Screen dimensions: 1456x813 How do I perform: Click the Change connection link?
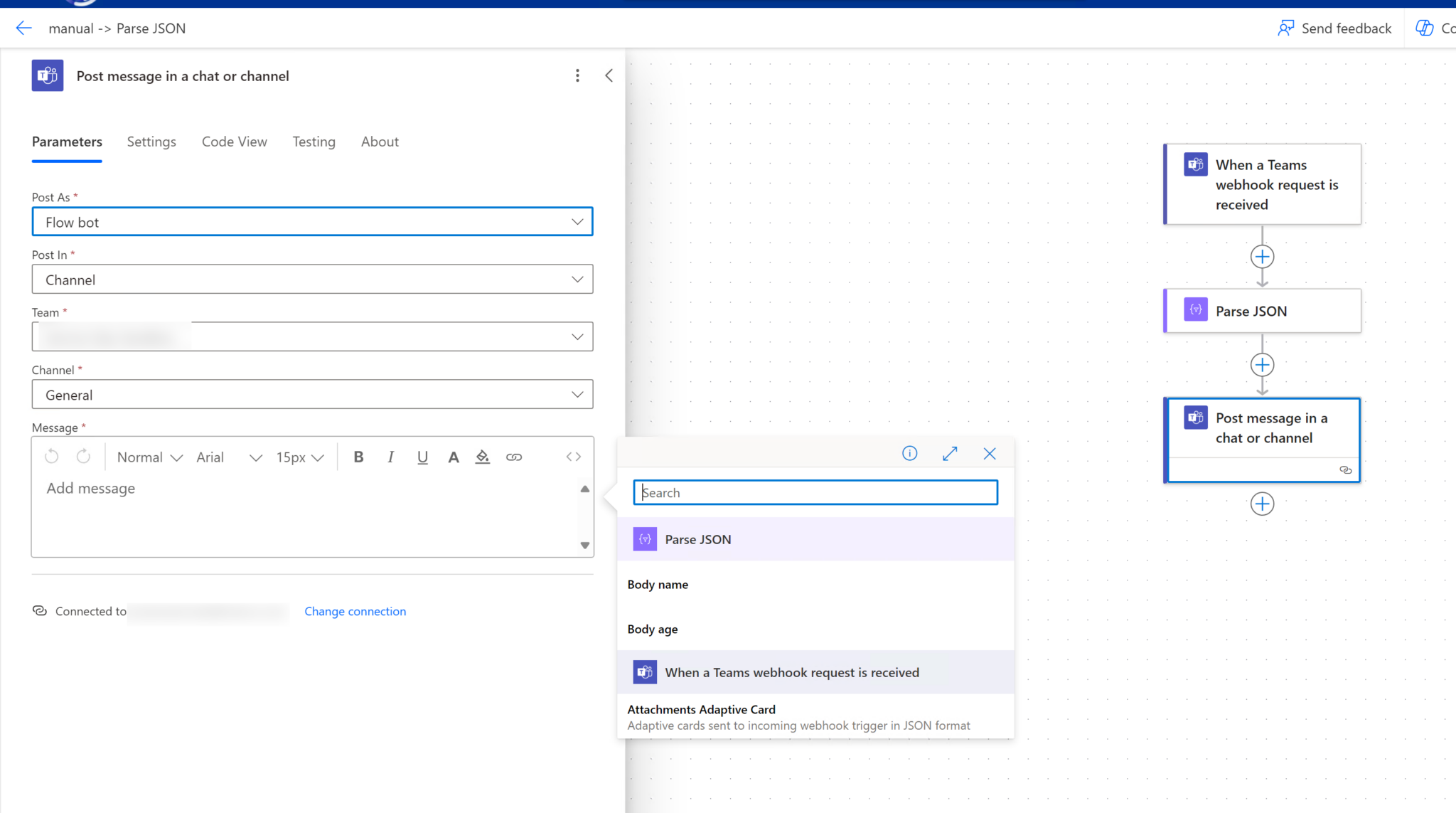[355, 611]
